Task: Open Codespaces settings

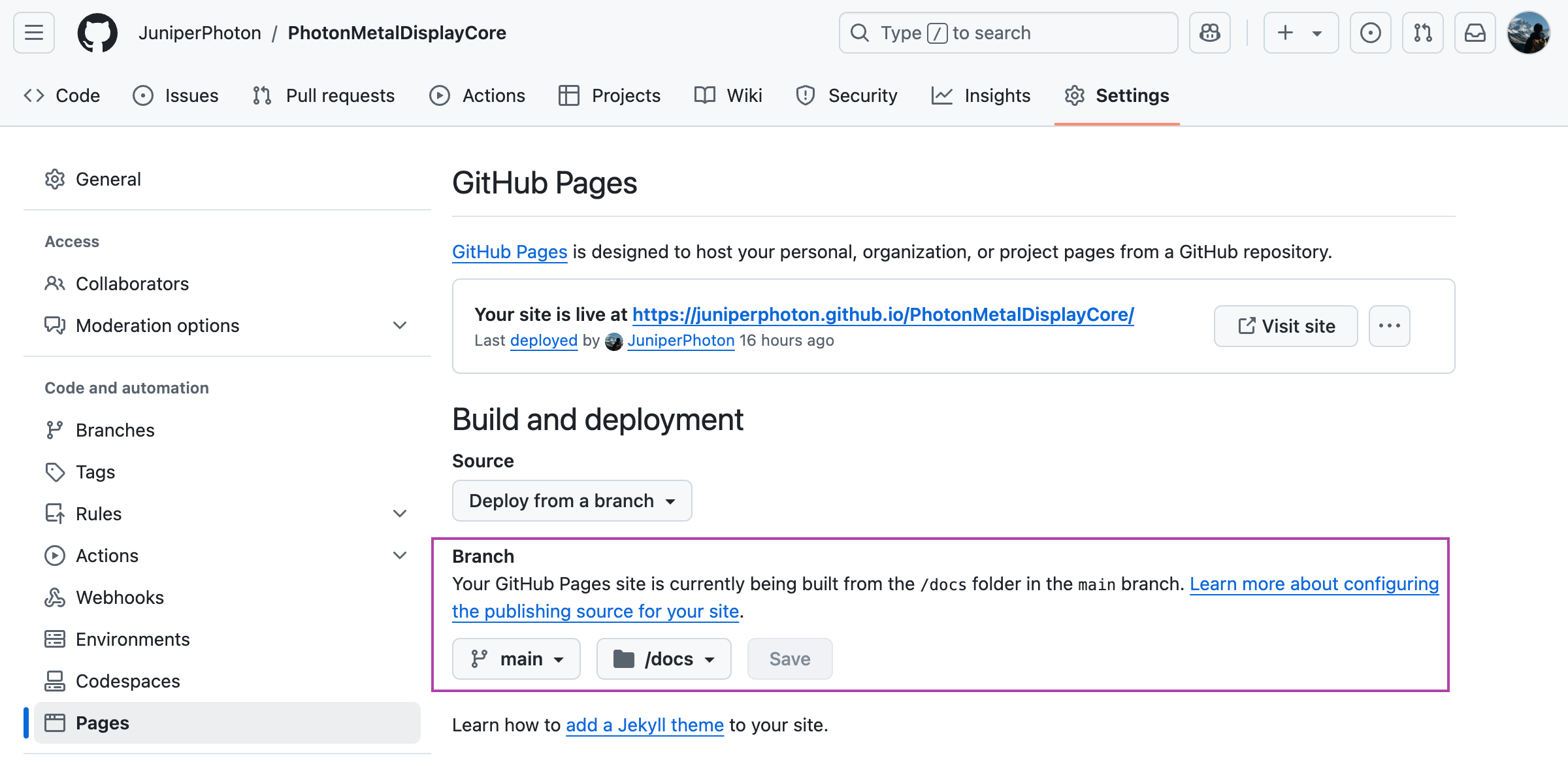Action: [227, 681]
